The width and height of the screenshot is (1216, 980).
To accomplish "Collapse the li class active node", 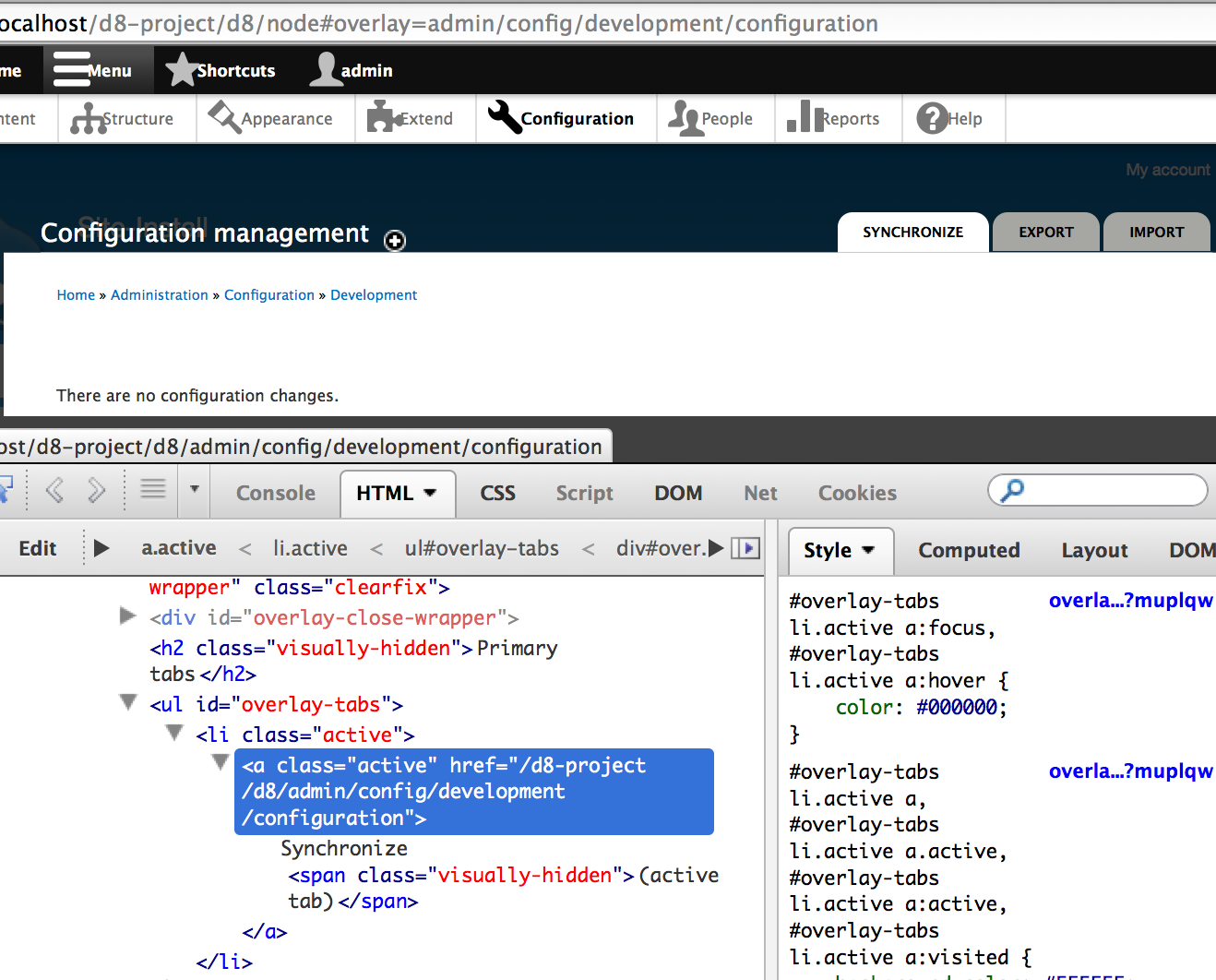I will (x=174, y=733).
